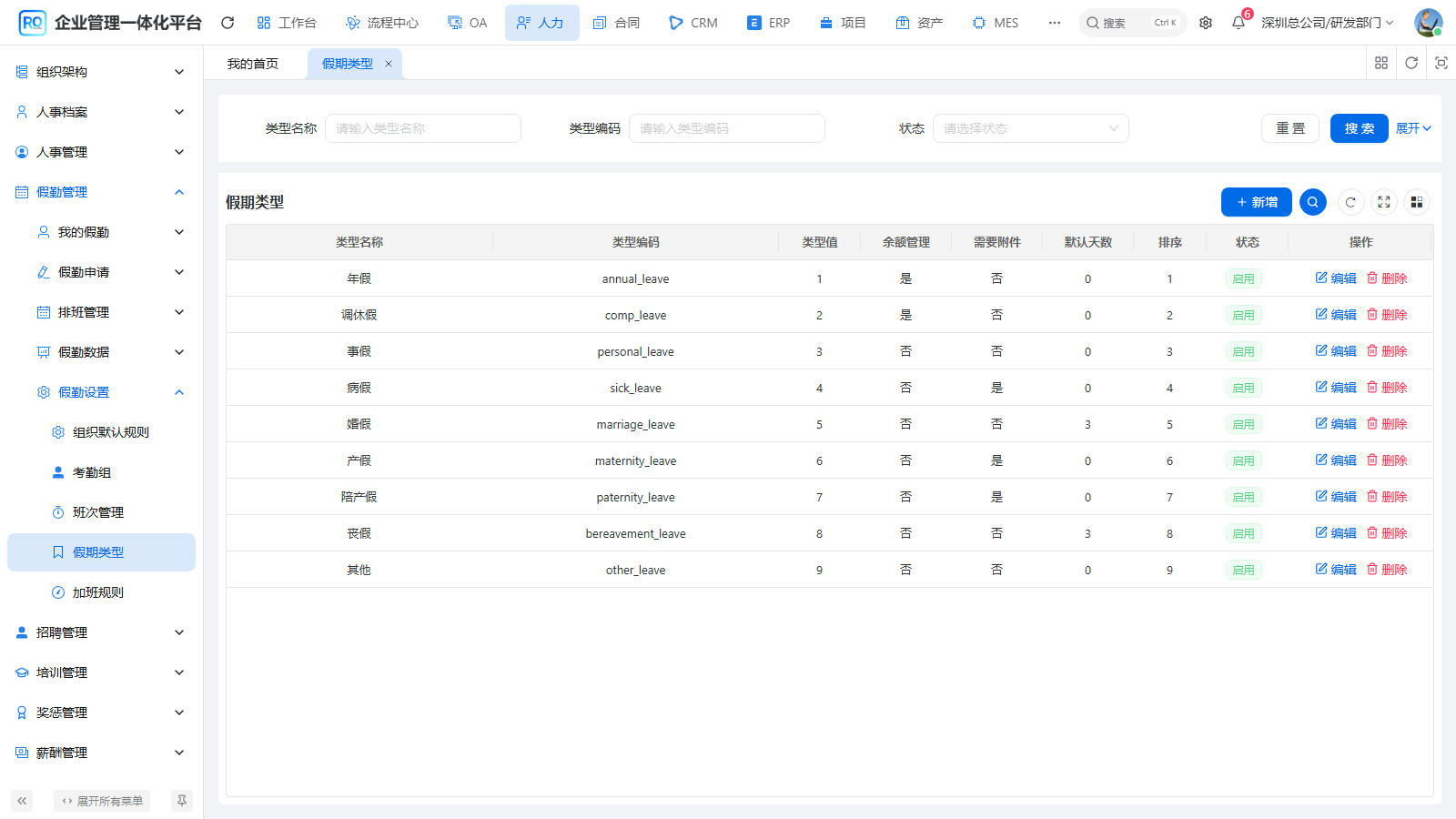The image size is (1456, 819).
Task: Click the user avatar picture
Action: 1428,23
